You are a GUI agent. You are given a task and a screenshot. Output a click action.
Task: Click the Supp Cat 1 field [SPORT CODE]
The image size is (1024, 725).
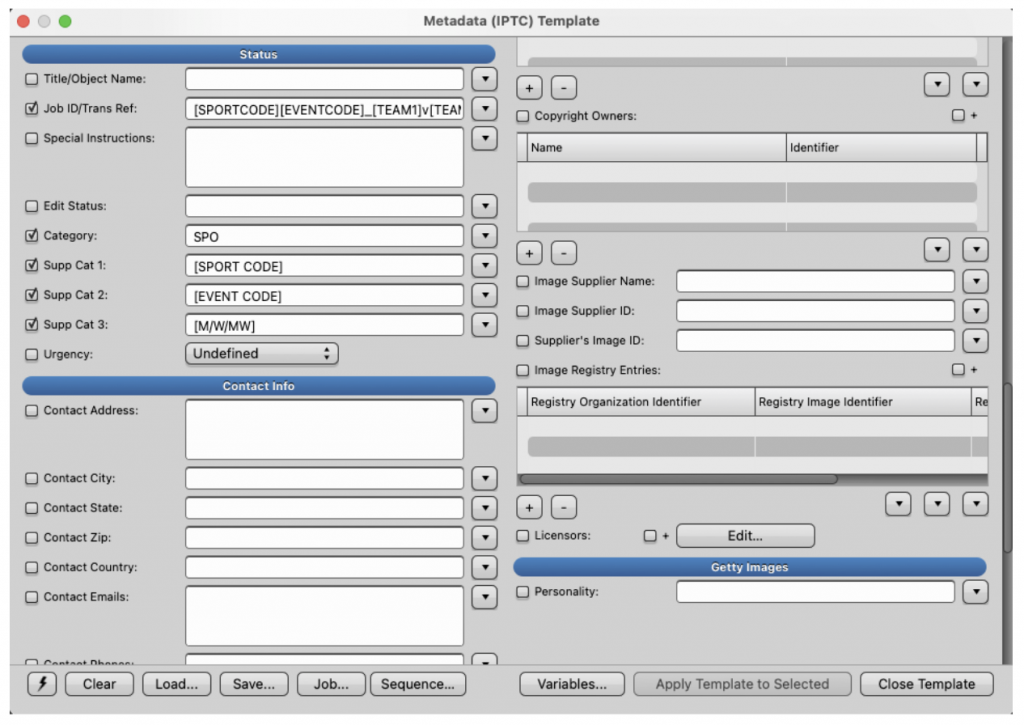pyautogui.click(x=325, y=266)
